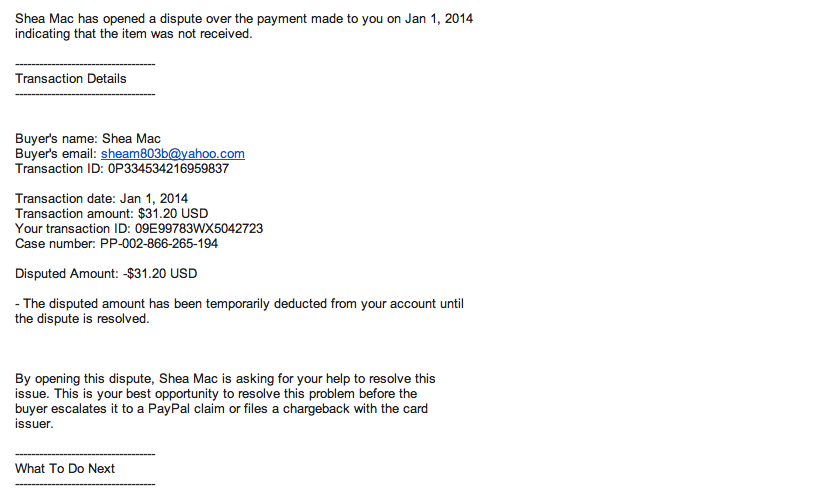Click the dashed line below What To Do Next
Viewport: 839px width, 500px height.
85,484
